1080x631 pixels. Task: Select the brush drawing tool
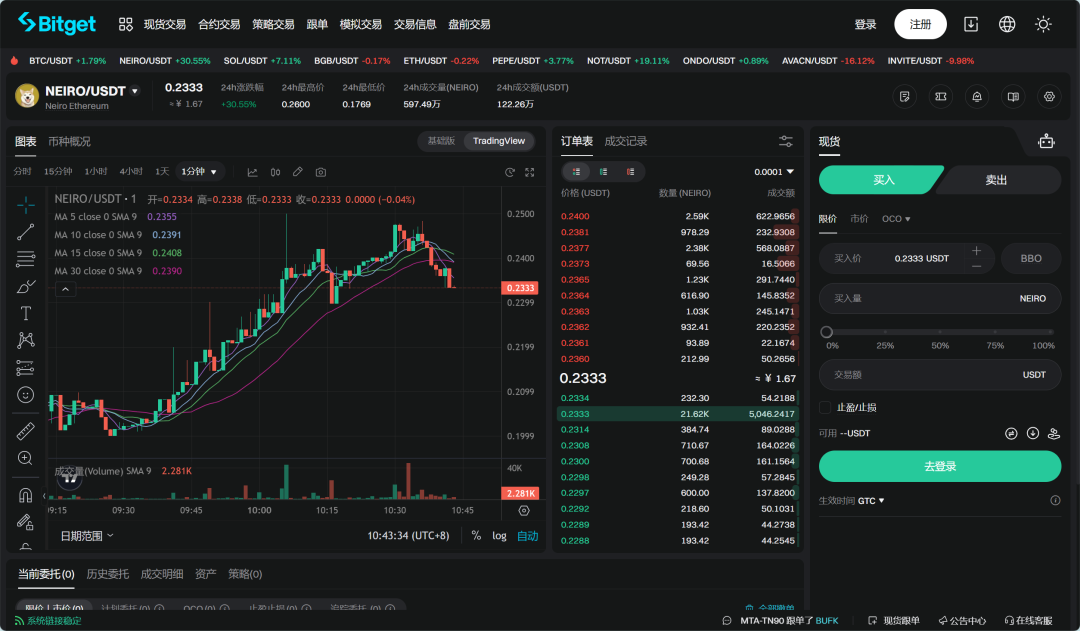(25, 287)
